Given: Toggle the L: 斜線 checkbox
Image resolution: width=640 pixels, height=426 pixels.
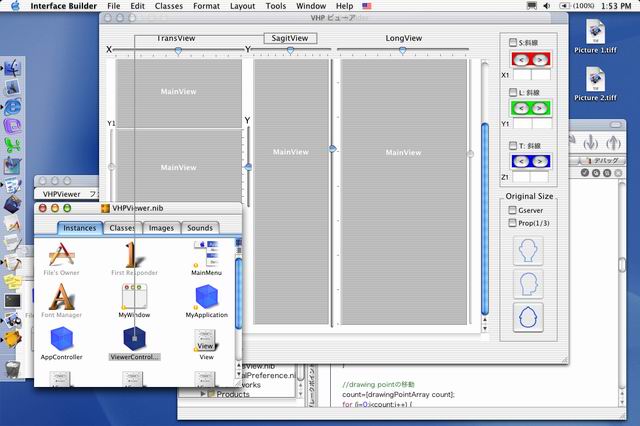Looking at the screenshot, I should [x=513, y=93].
